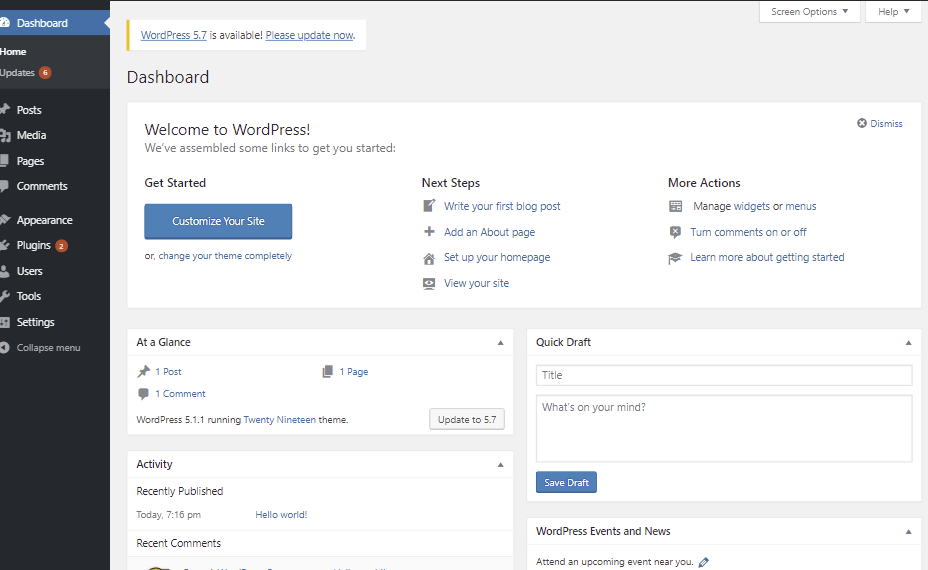Click the pin icon beside 1 Post
Image resolution: width=928 pixels, height=570 pixels.
click(x=144, y=371)
